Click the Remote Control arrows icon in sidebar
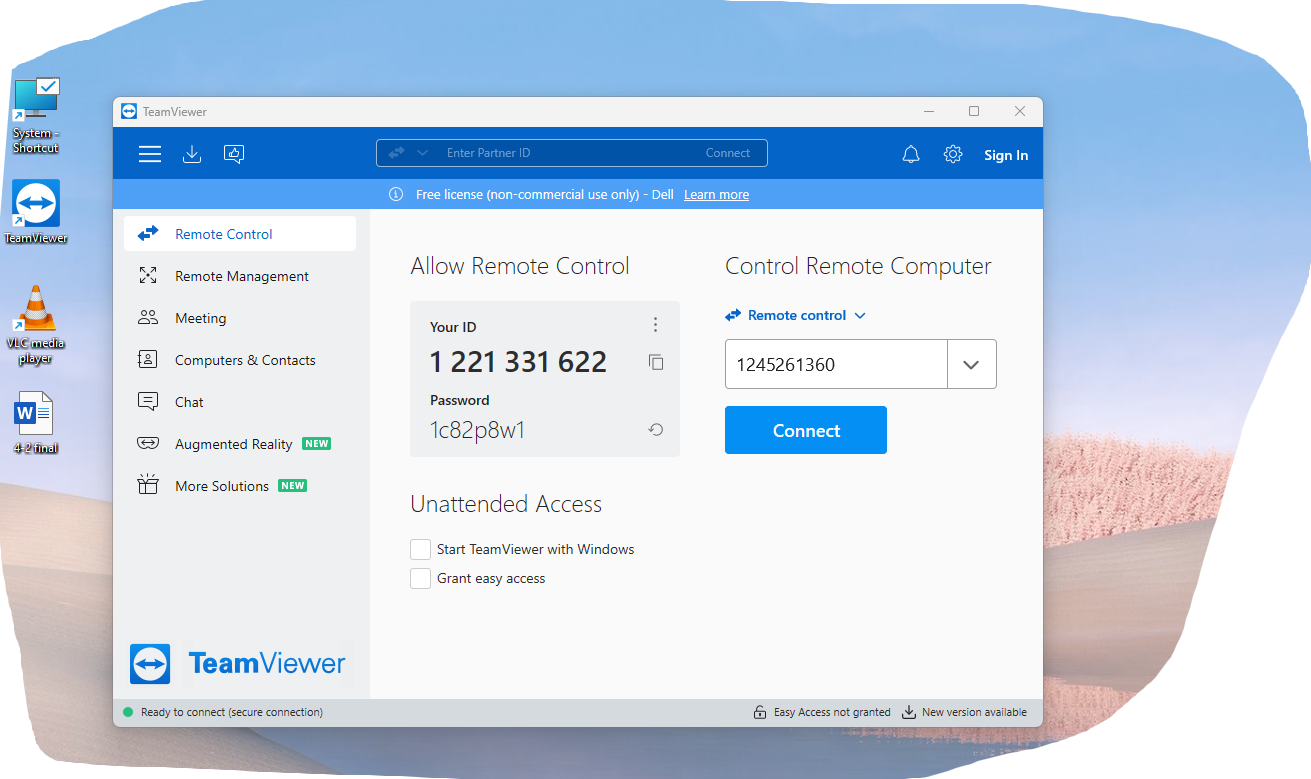 [148, 233]
